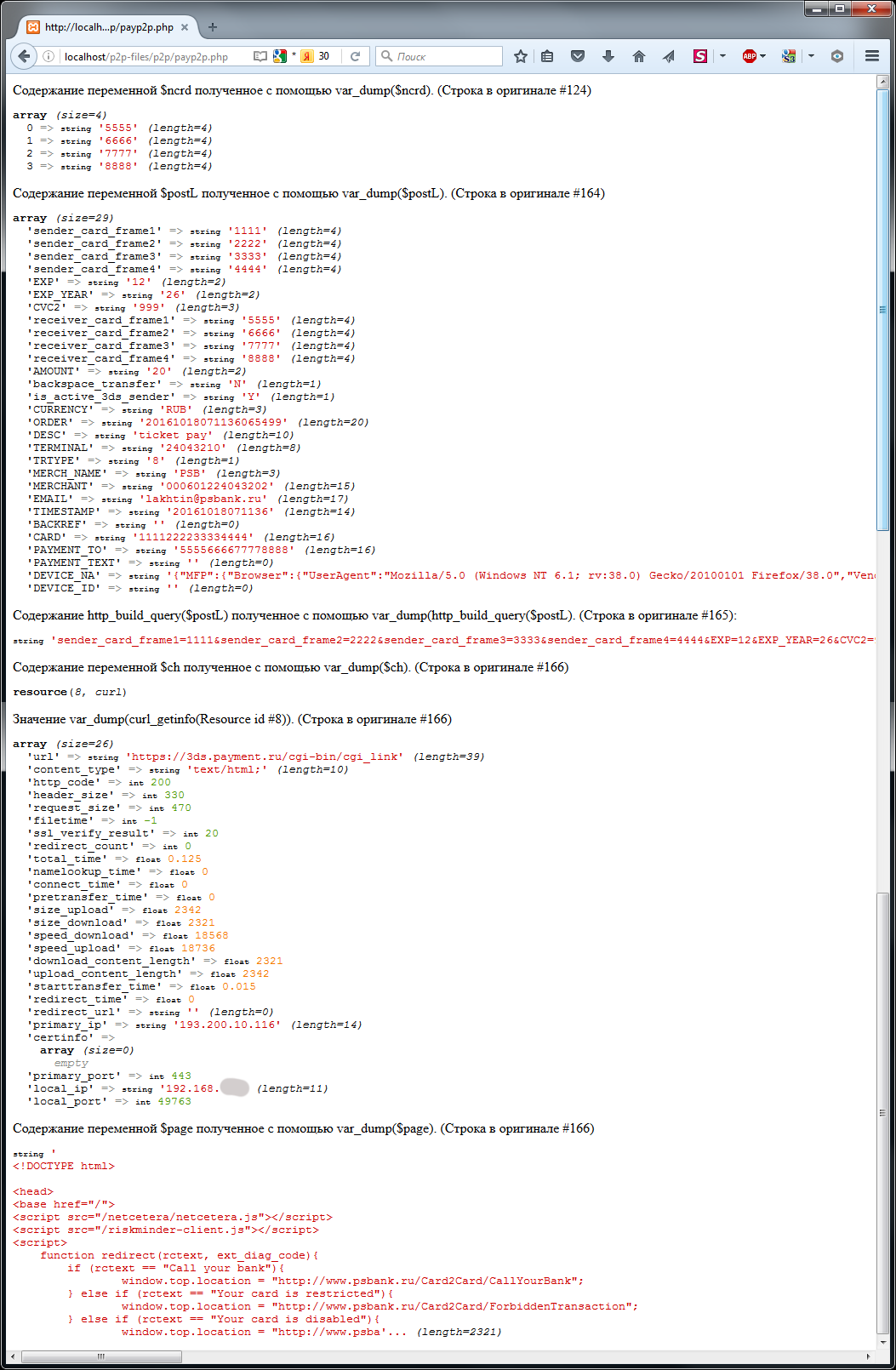Click the $ncrd array entry '7777'
Viewport: 896px width, 1370px height.
[x=117, y=153]
